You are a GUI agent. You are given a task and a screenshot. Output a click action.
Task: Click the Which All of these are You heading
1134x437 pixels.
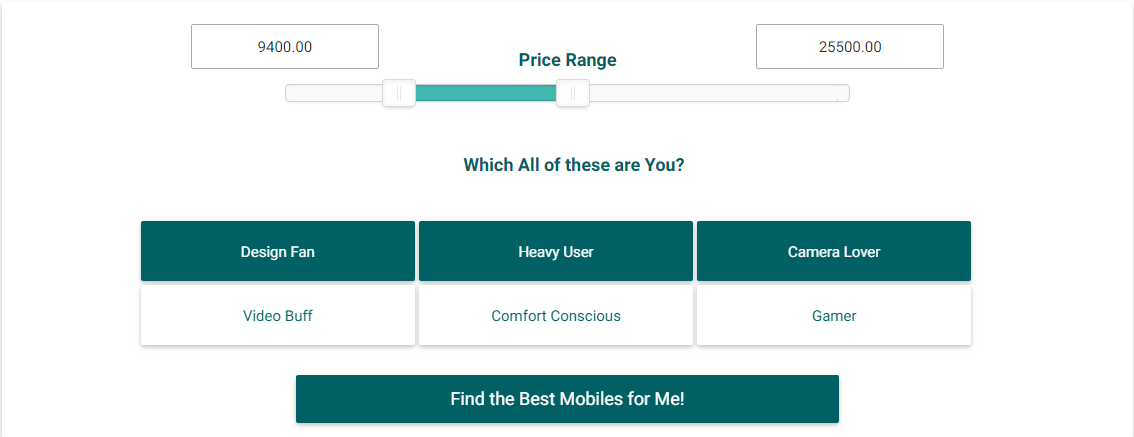[573, 165]
